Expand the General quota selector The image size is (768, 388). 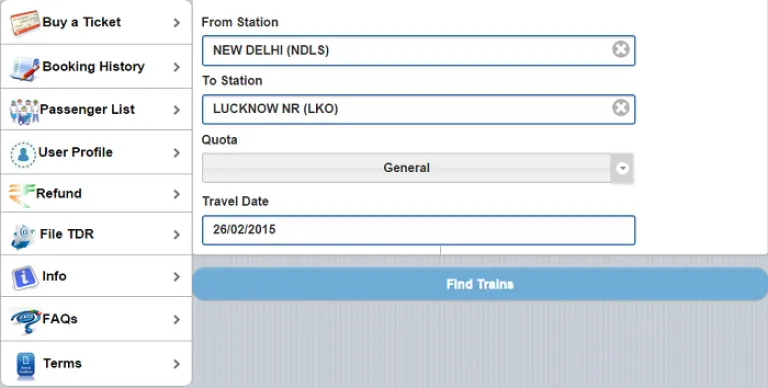(418, 168)
